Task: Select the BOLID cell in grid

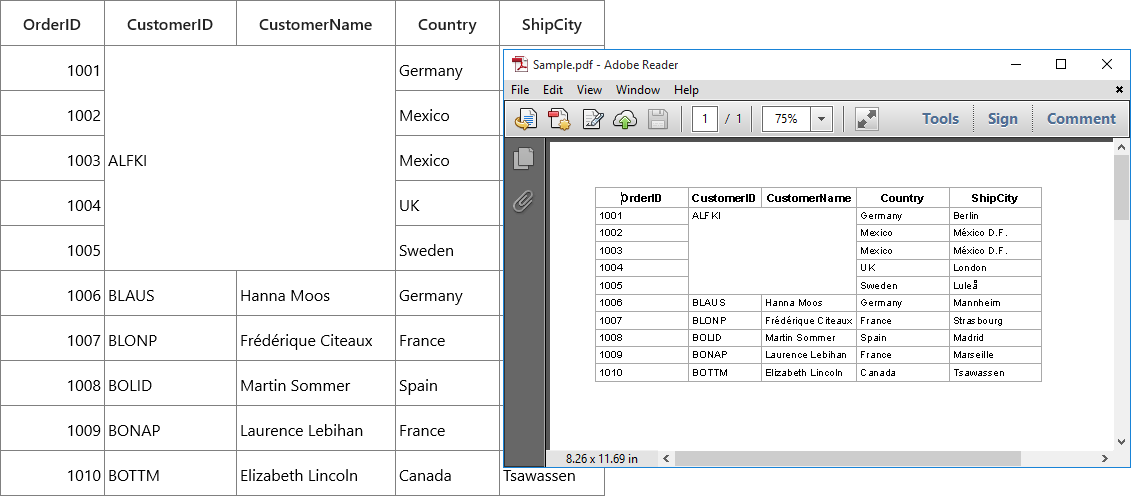Action: [x=170, y=384]
